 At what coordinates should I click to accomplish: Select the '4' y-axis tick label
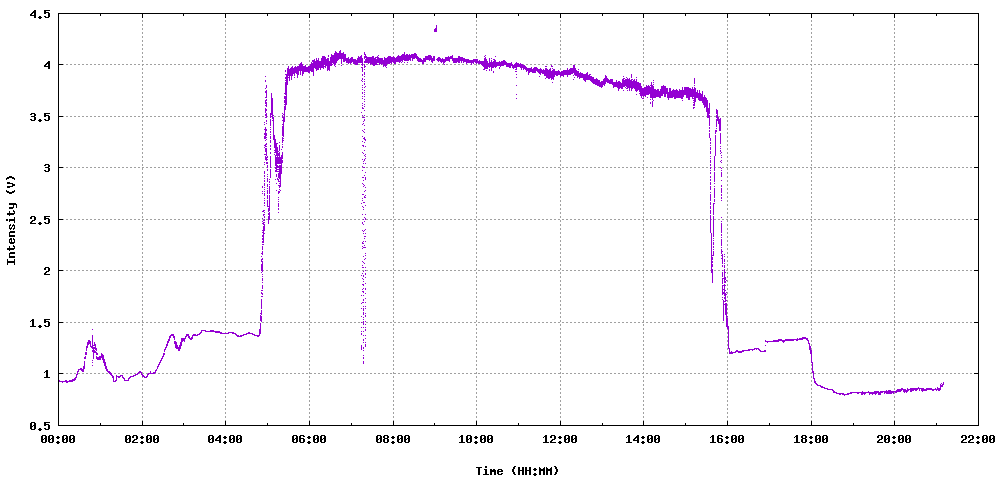coord(46,65)
